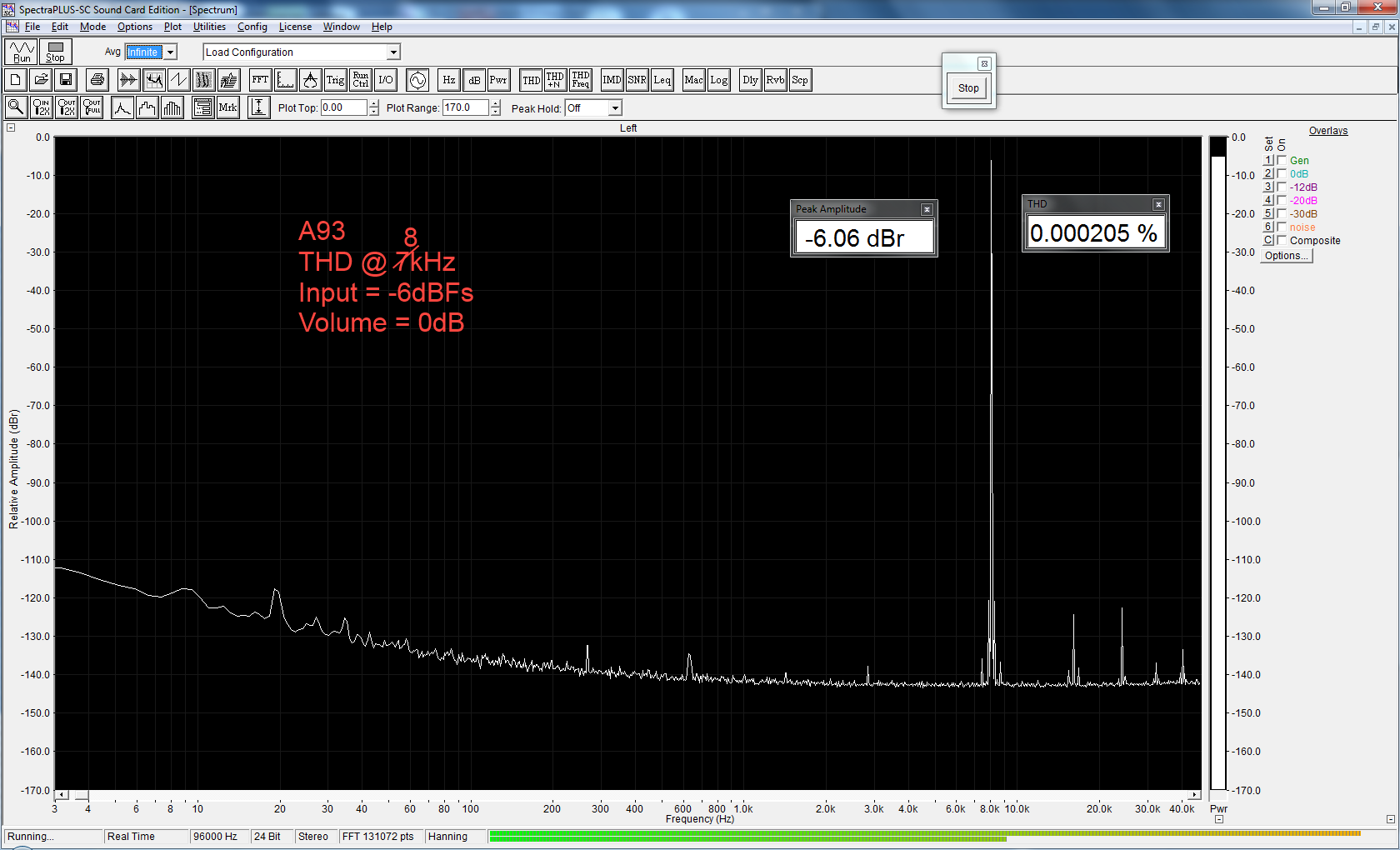1400x850 pixels.
Task: Open the Log data logging button
Action: [719, 80]
